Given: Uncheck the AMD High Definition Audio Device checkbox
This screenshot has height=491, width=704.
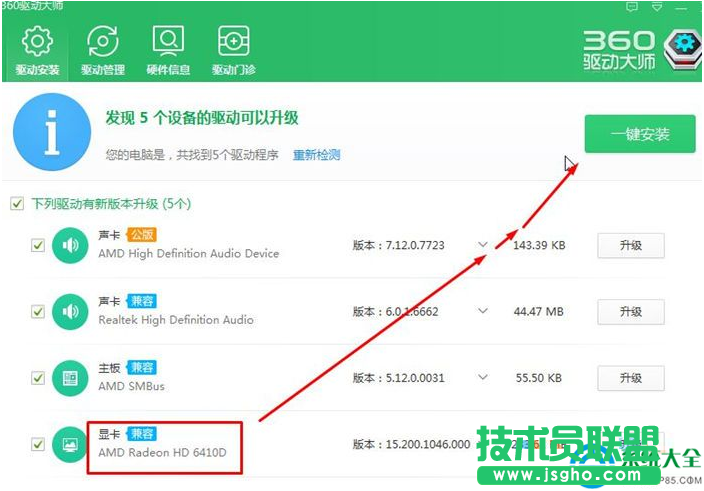Looking at the screenshot, I should (38, 245).
